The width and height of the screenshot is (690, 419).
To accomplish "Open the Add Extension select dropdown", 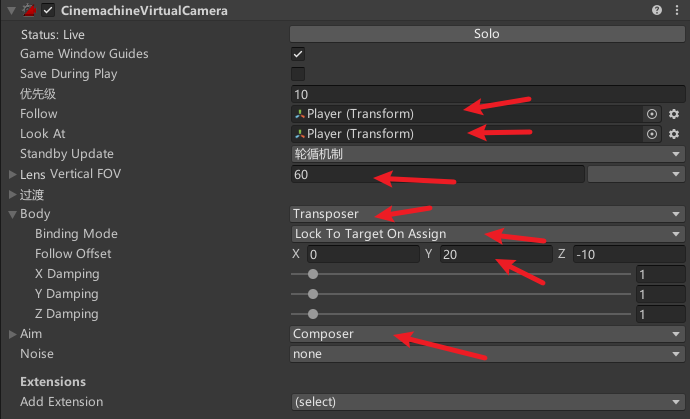I will point(488,402).
